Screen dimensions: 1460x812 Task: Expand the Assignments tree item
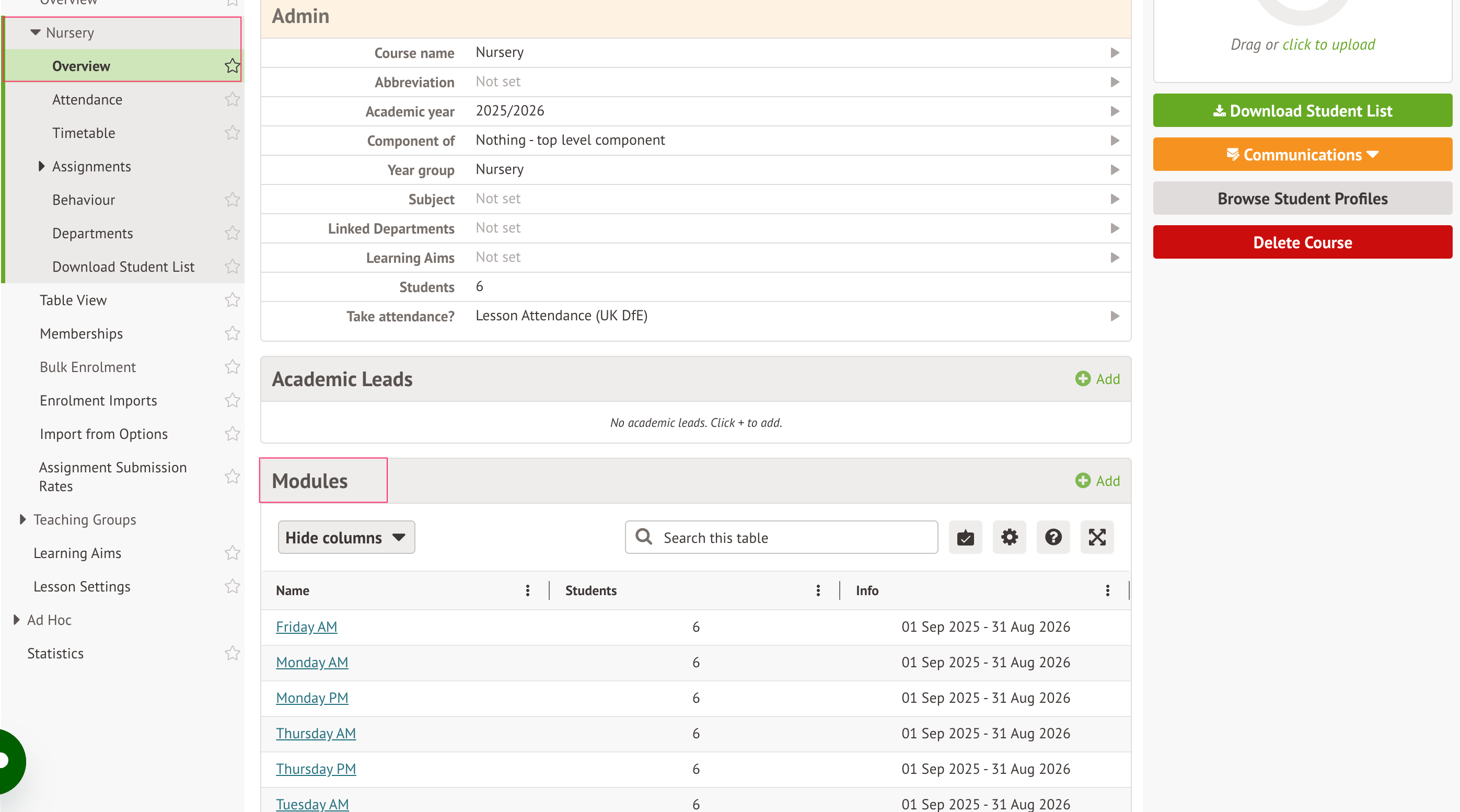point(41,167)
